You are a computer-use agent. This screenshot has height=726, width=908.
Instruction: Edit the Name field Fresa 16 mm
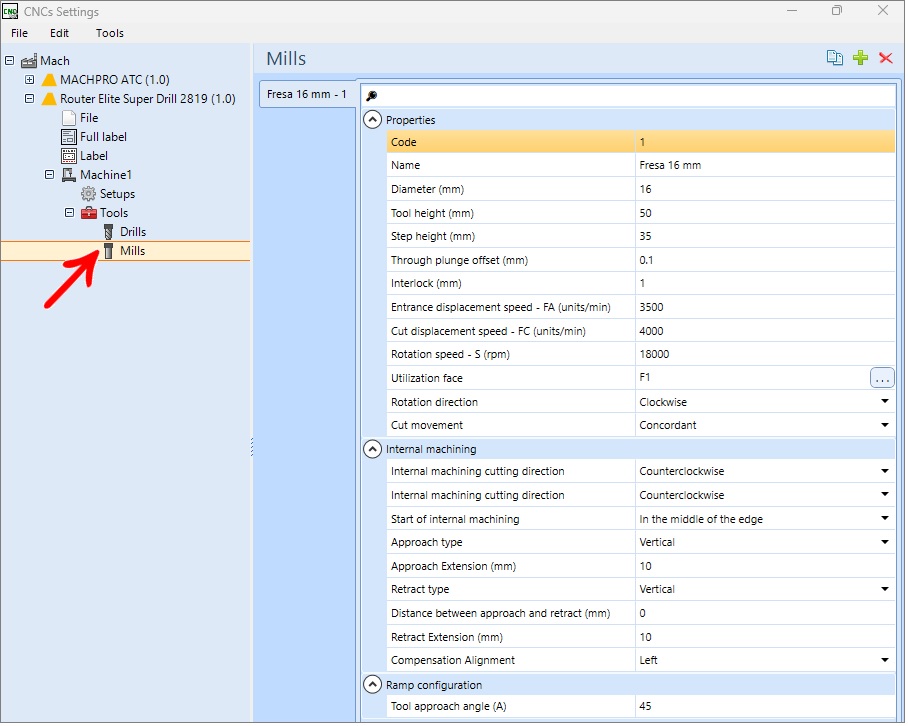click(x=764, y=166)
